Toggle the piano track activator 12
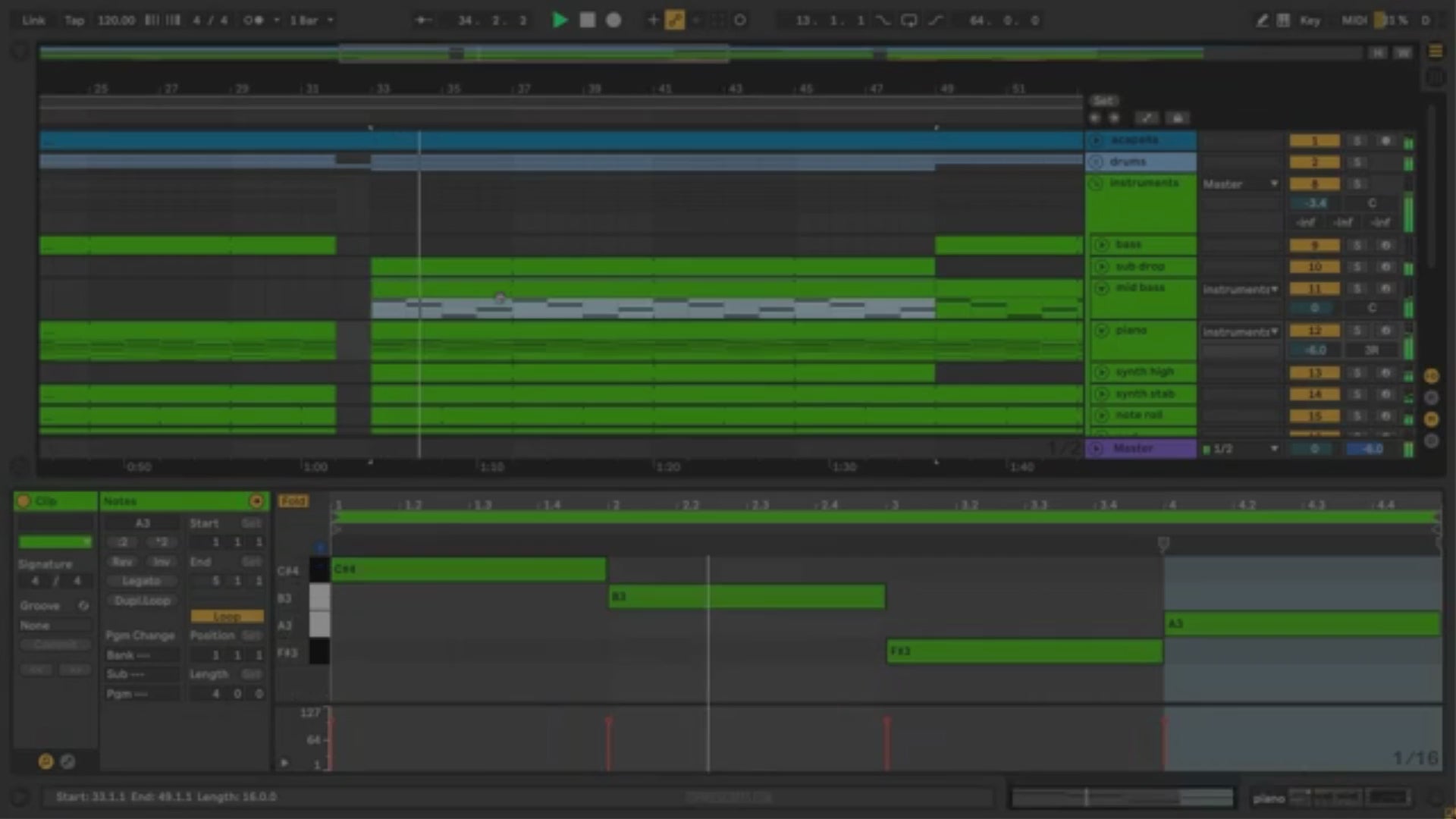This screenshot has width=1456, height=819. tap(1314, 331)
